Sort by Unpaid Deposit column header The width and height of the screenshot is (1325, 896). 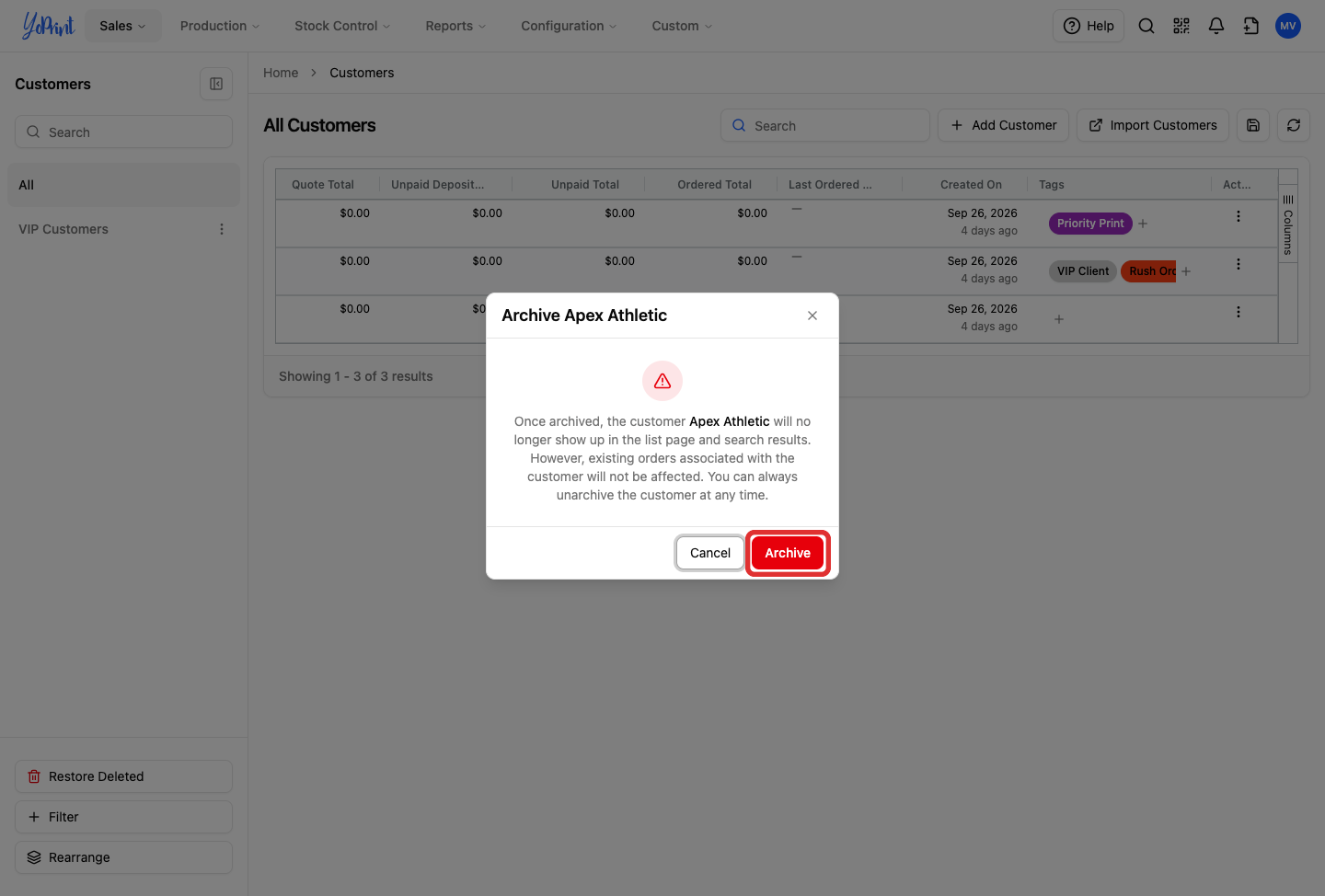(x=437, y=185)
